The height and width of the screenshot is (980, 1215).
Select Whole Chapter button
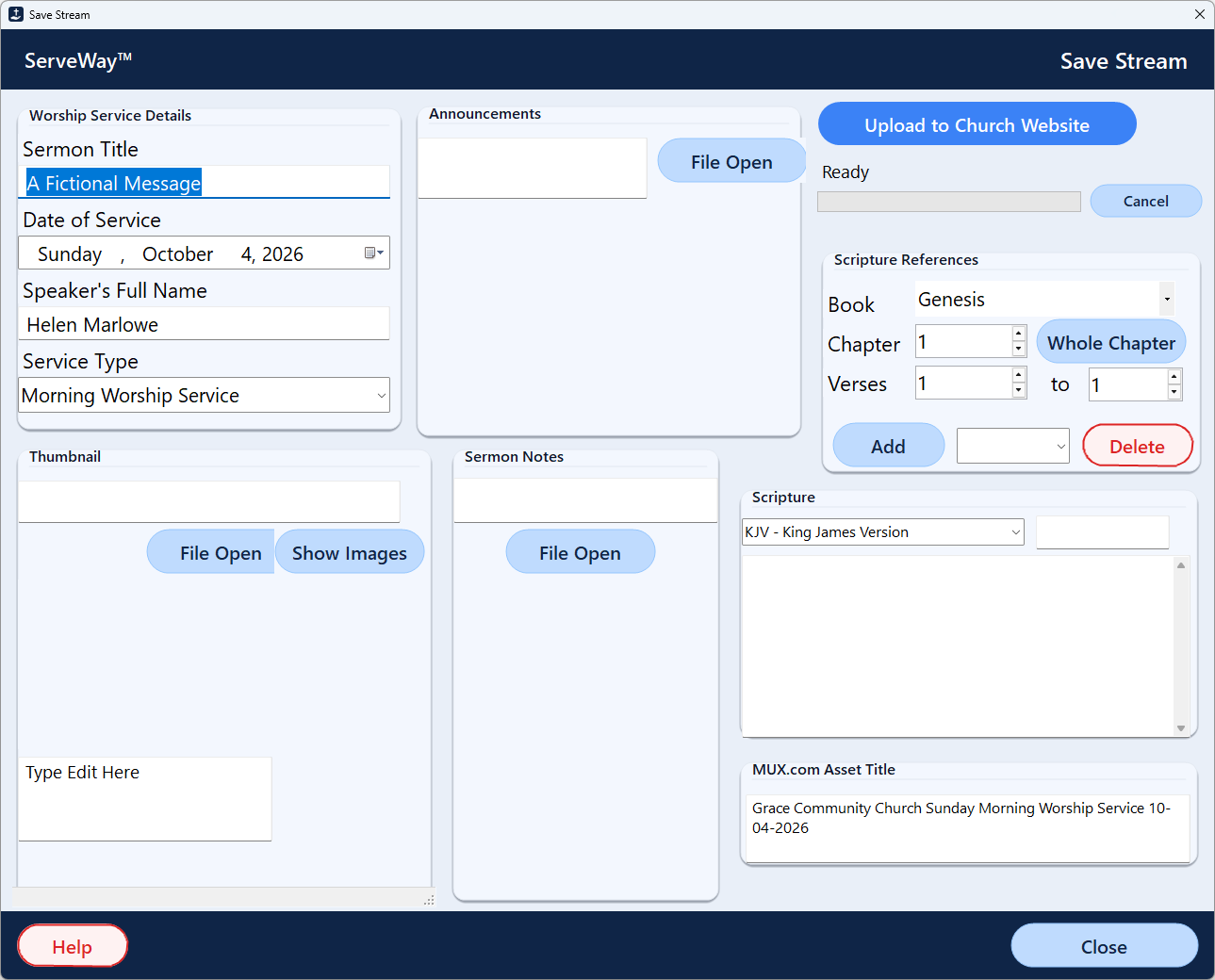(1111, 343)
